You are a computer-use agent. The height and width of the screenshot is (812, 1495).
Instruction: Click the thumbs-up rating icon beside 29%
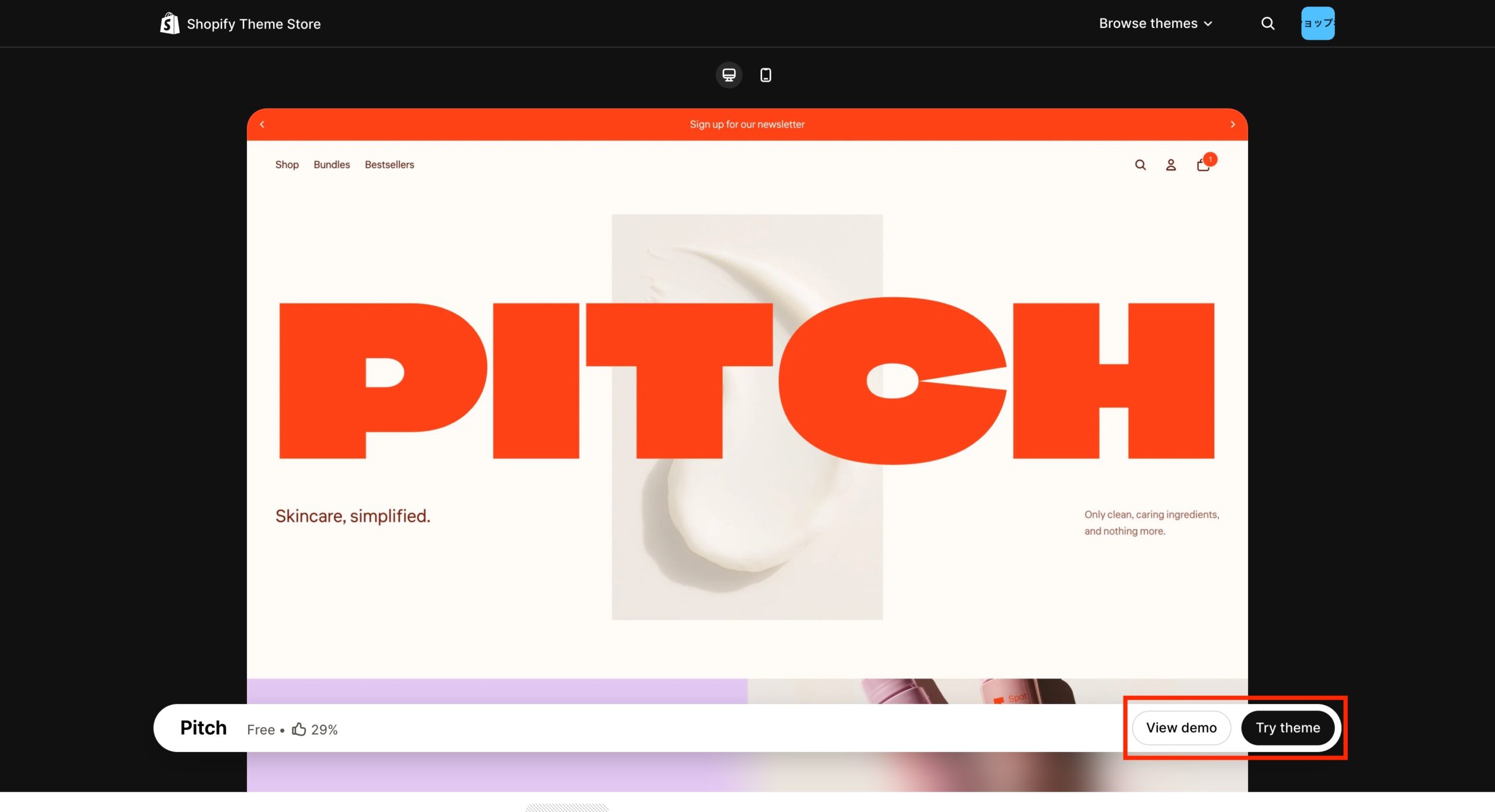299,729
